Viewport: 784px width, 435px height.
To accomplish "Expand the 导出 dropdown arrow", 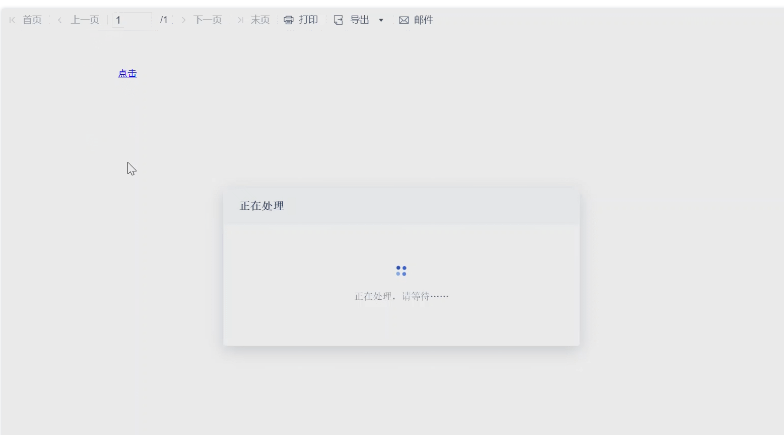I will [x=381, y=20].
